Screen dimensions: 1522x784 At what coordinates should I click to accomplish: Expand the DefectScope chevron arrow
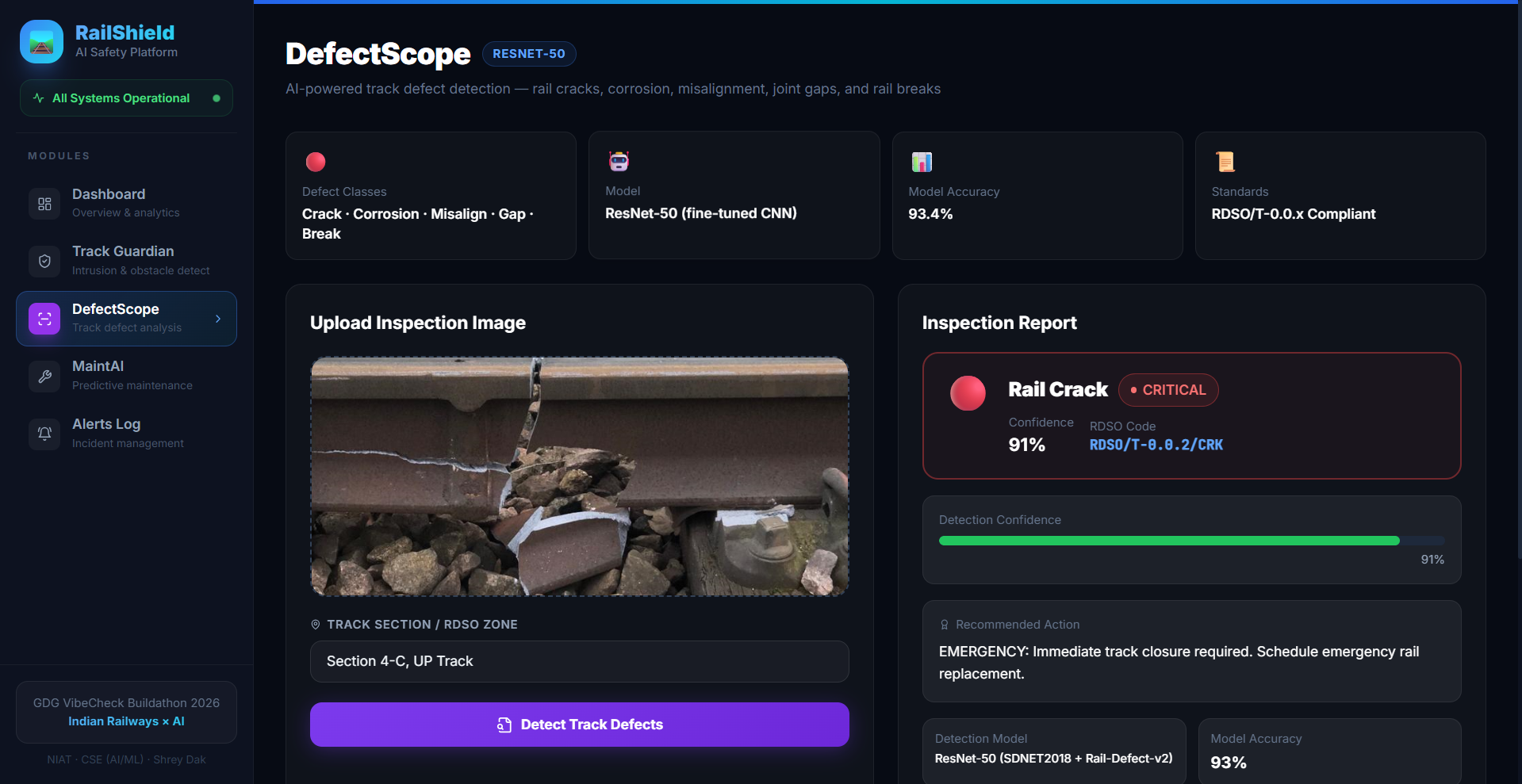point(218,319)
